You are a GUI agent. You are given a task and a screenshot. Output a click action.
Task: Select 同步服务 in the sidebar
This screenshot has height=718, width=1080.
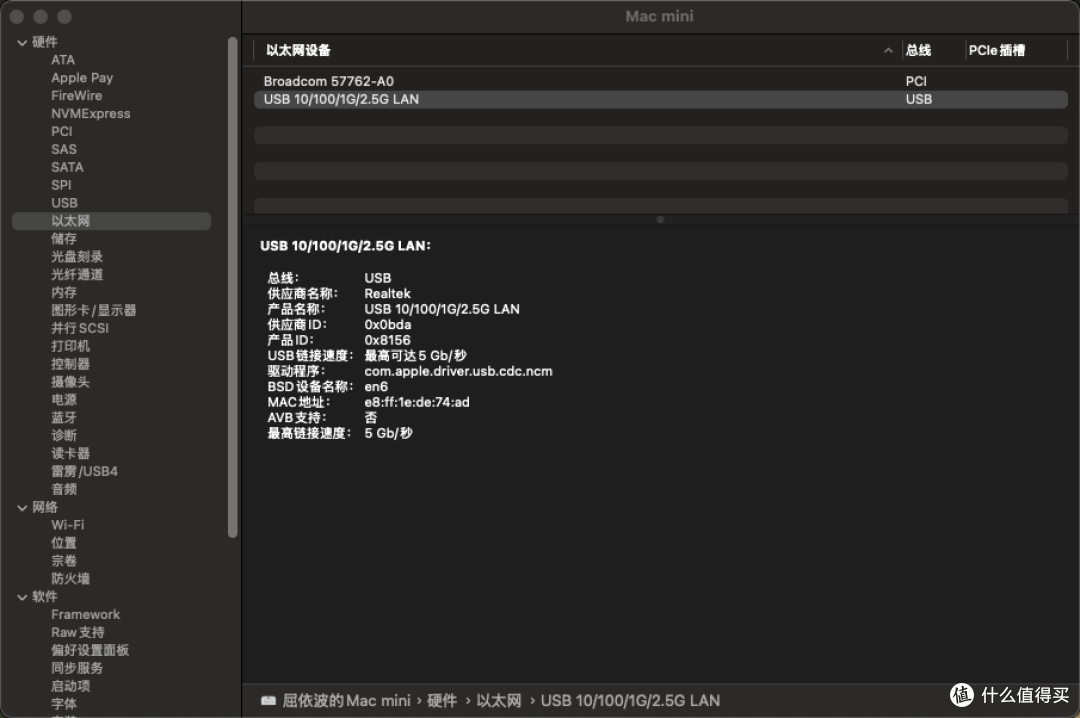pyautogui.click(x=76, y=669)
